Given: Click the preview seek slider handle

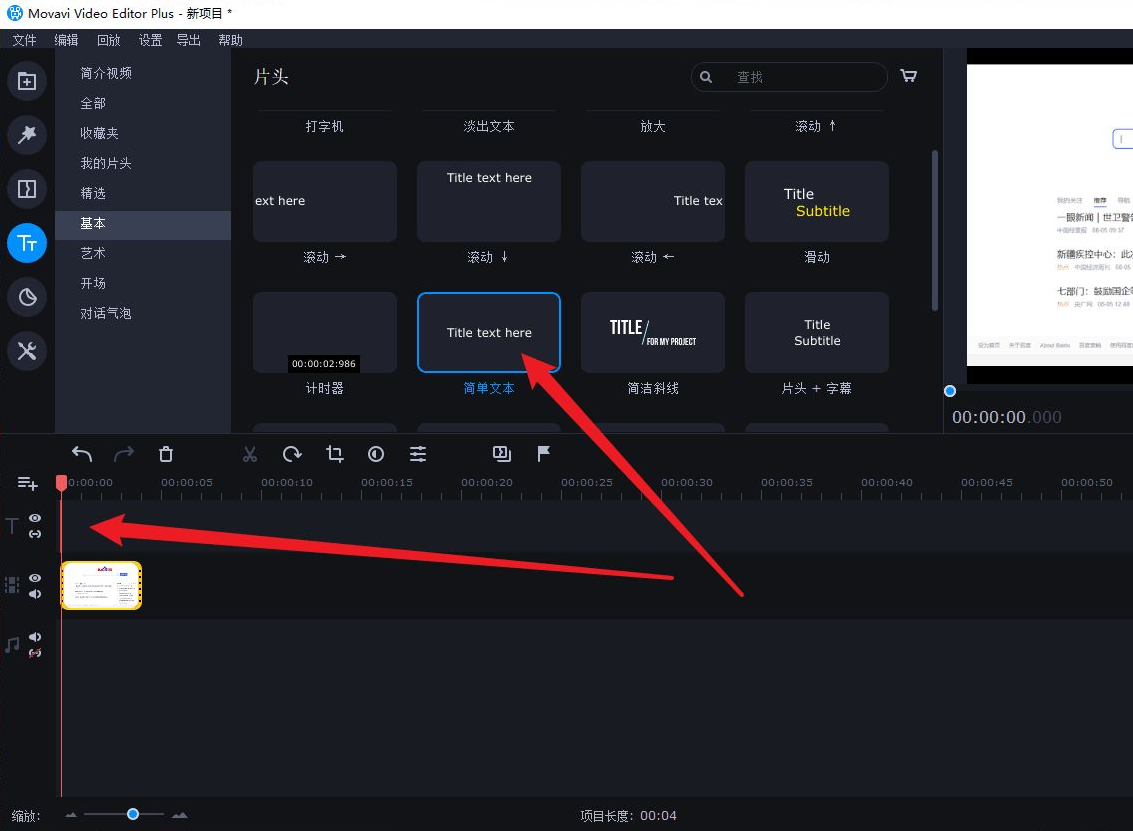Looking at the screenshot, I should [950, 391].
